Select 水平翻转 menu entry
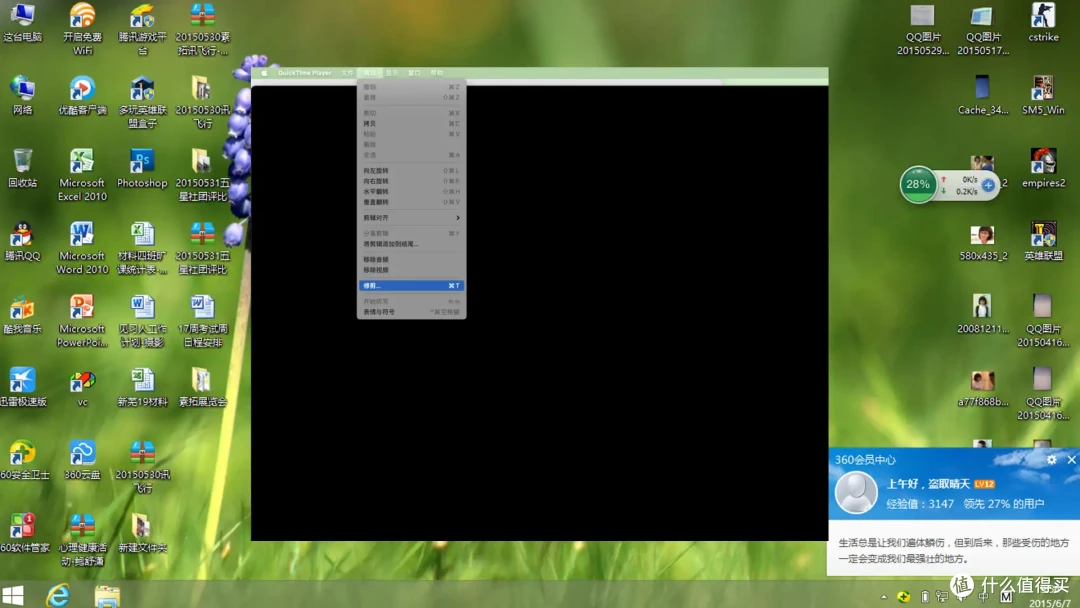Screen dimensions: 1080x608 point(411,191)
